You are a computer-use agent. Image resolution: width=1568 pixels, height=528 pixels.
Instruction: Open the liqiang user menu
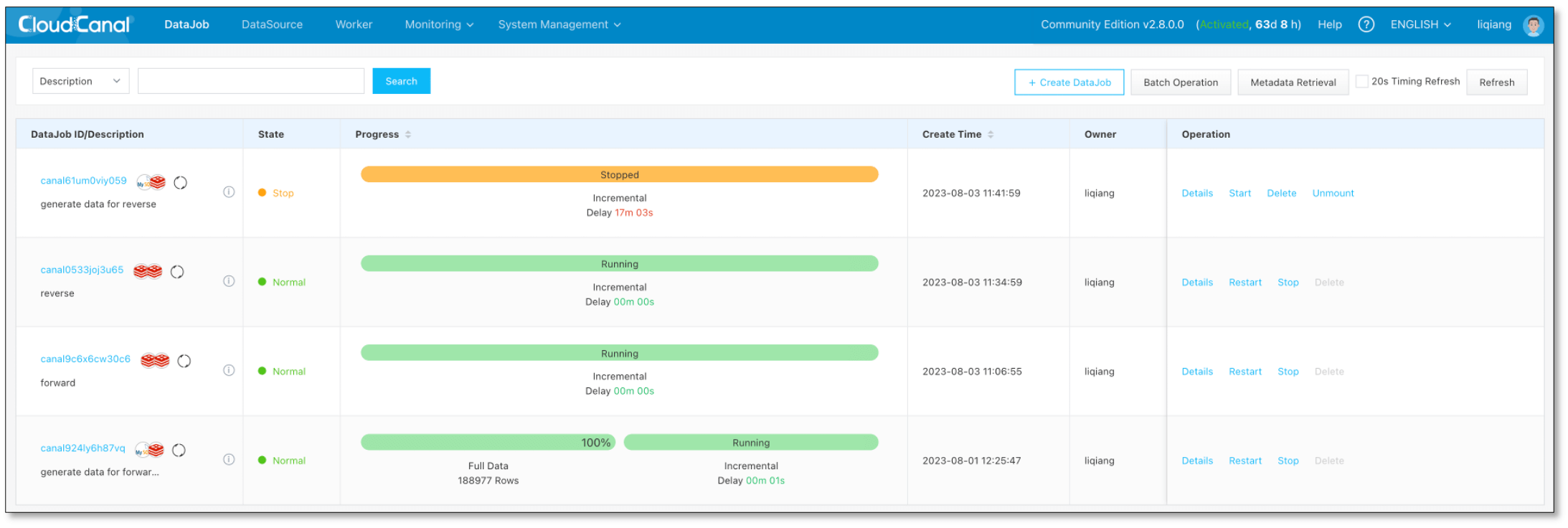(x=1493, y=24)
